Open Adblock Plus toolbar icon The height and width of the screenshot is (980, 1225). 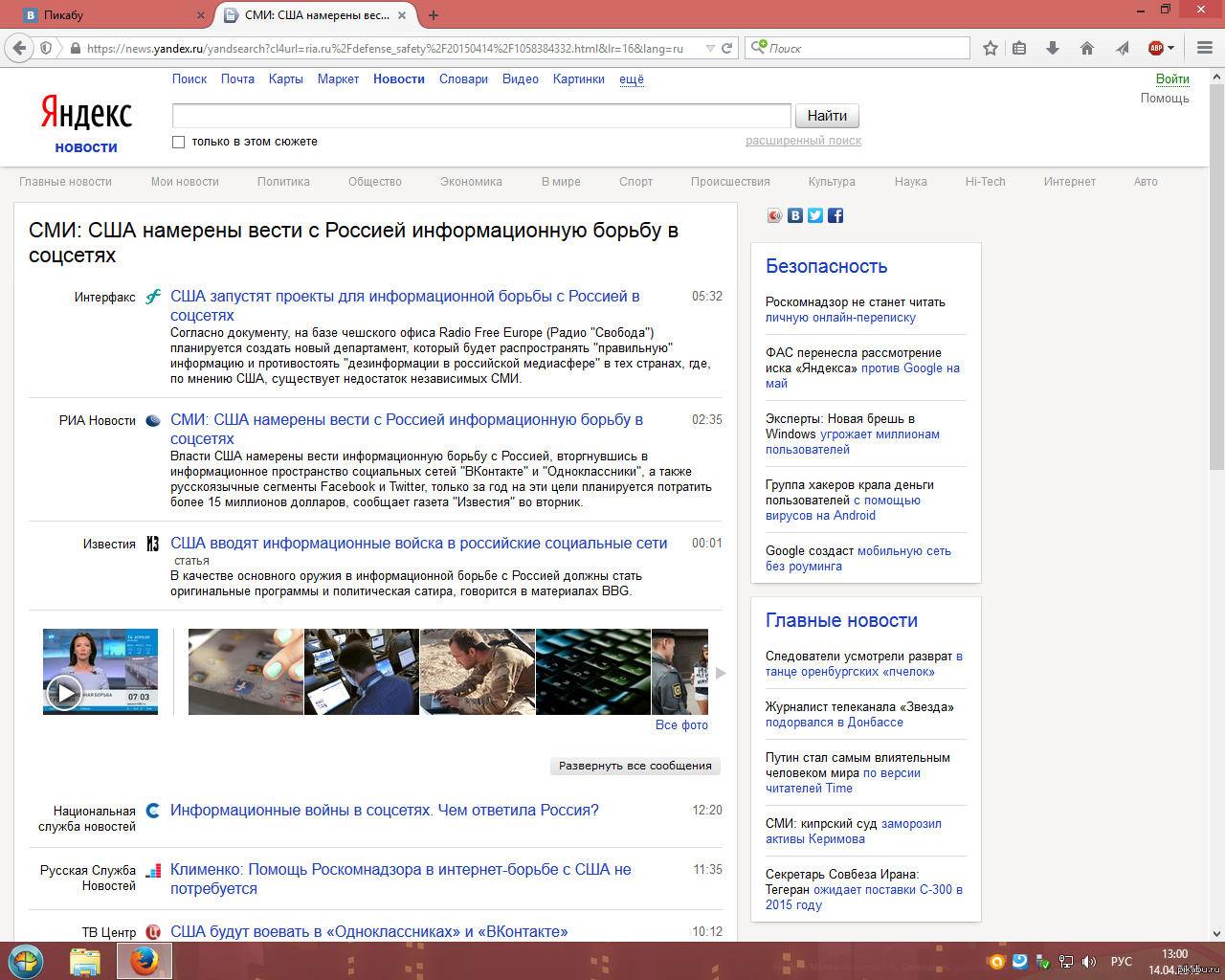(1156, 48)
